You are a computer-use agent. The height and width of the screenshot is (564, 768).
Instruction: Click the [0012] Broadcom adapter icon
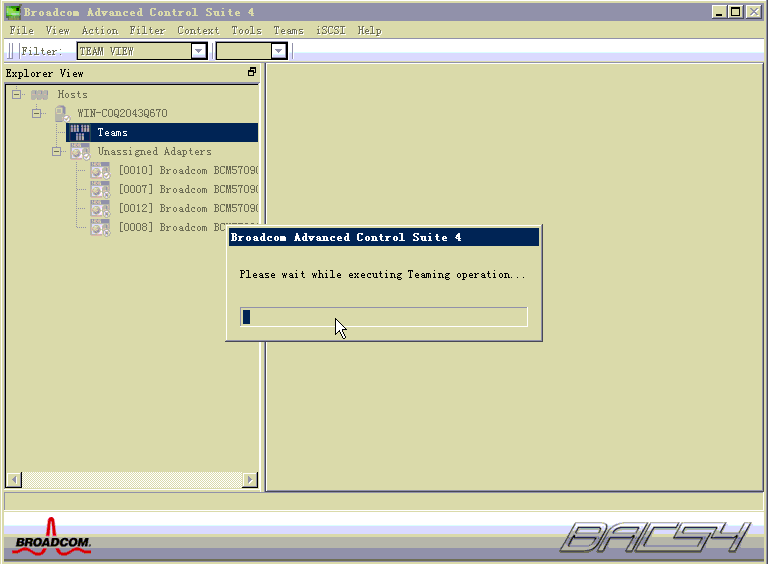tap(100, 209)
